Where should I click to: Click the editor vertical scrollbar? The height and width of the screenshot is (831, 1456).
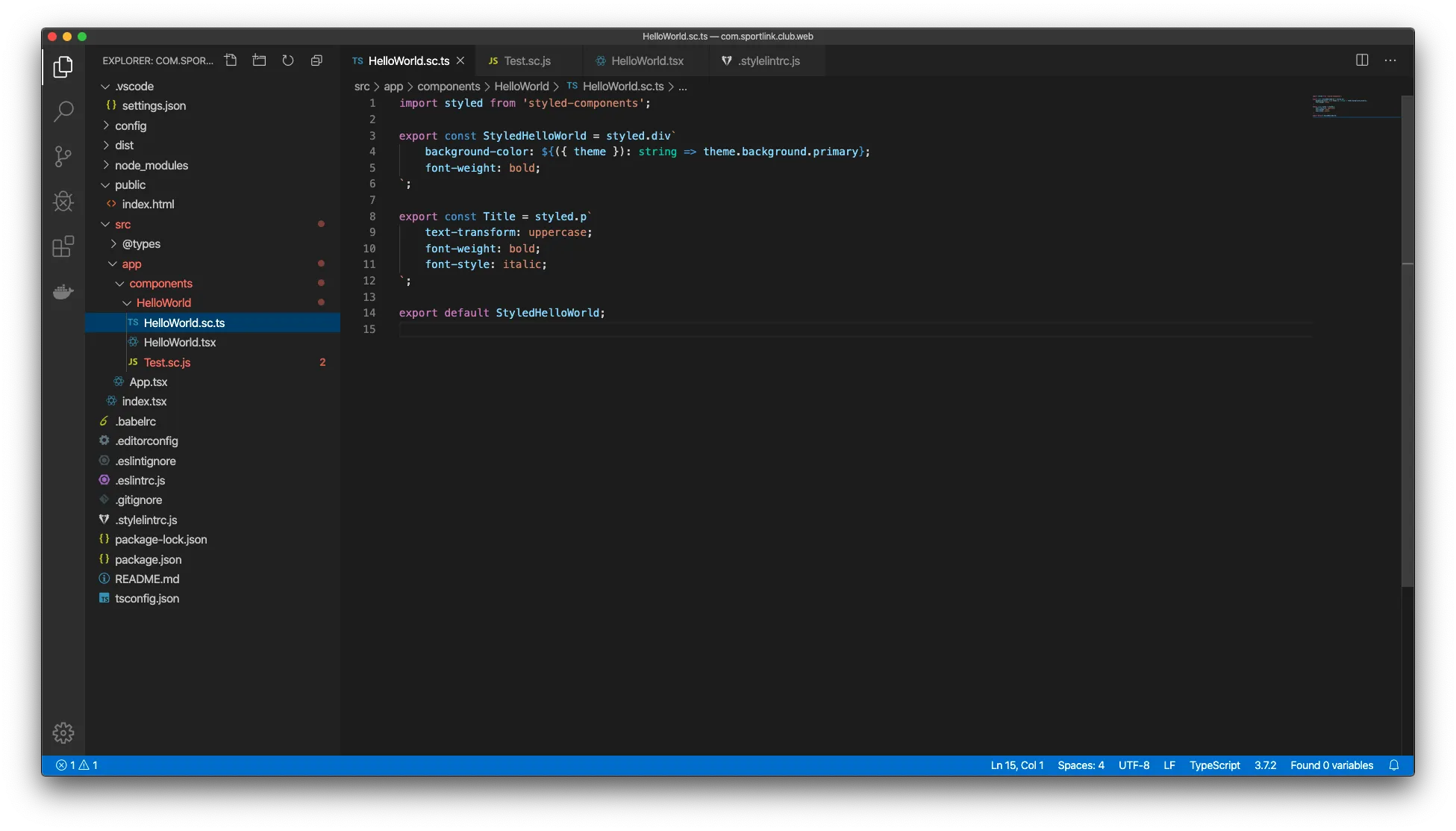coord(1407,336)
